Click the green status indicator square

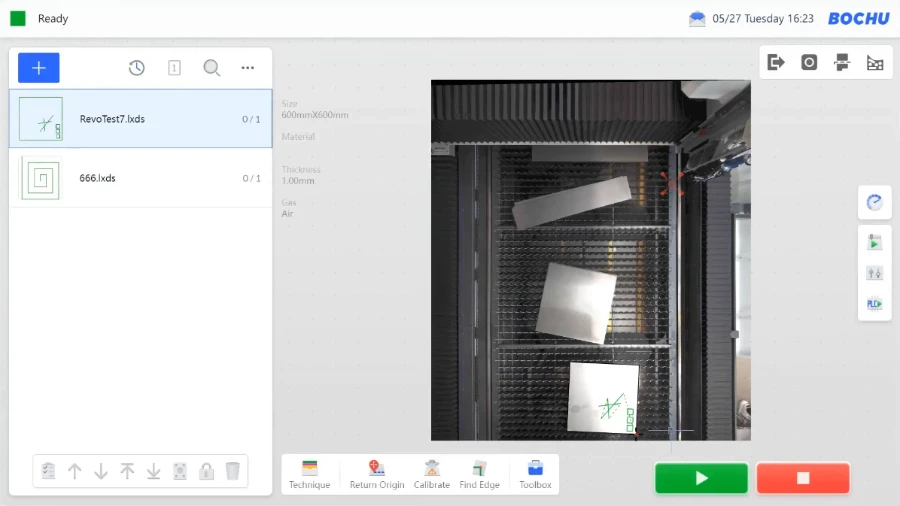(x=18, y=18)
